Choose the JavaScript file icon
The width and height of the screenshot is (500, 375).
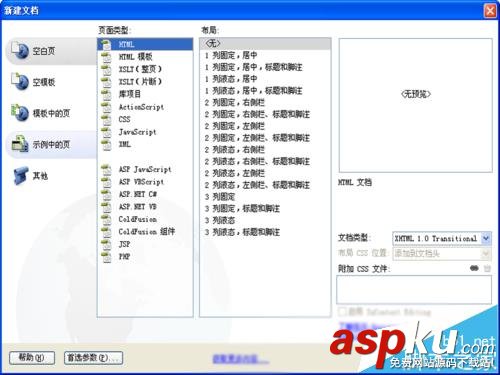(106, 132)
